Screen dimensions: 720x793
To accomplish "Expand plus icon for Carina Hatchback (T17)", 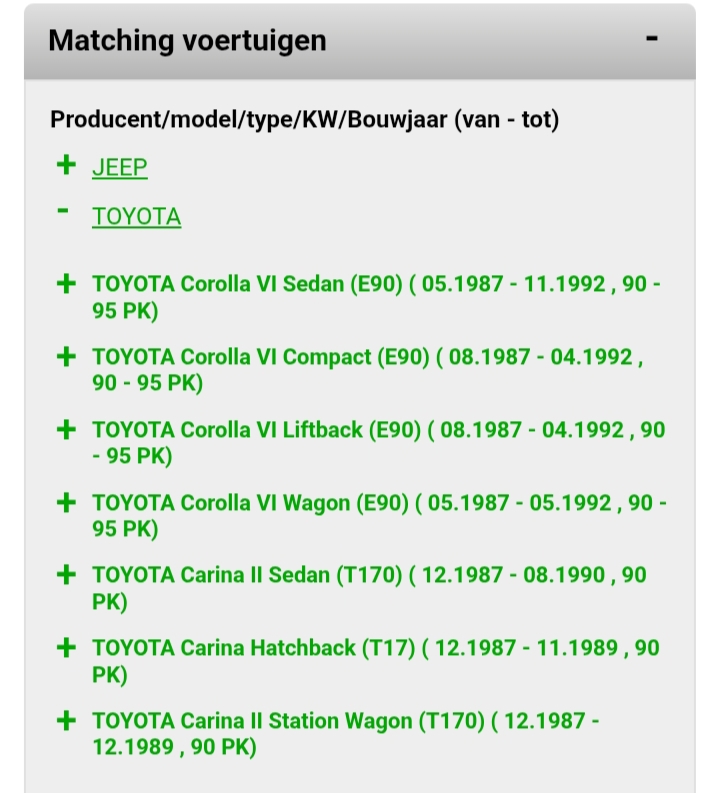I will point(66,648).
